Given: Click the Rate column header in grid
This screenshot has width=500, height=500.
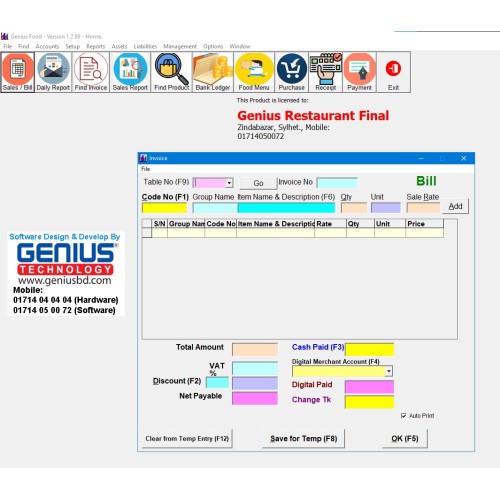Looking at the screenshot, I should pos(330,224).
